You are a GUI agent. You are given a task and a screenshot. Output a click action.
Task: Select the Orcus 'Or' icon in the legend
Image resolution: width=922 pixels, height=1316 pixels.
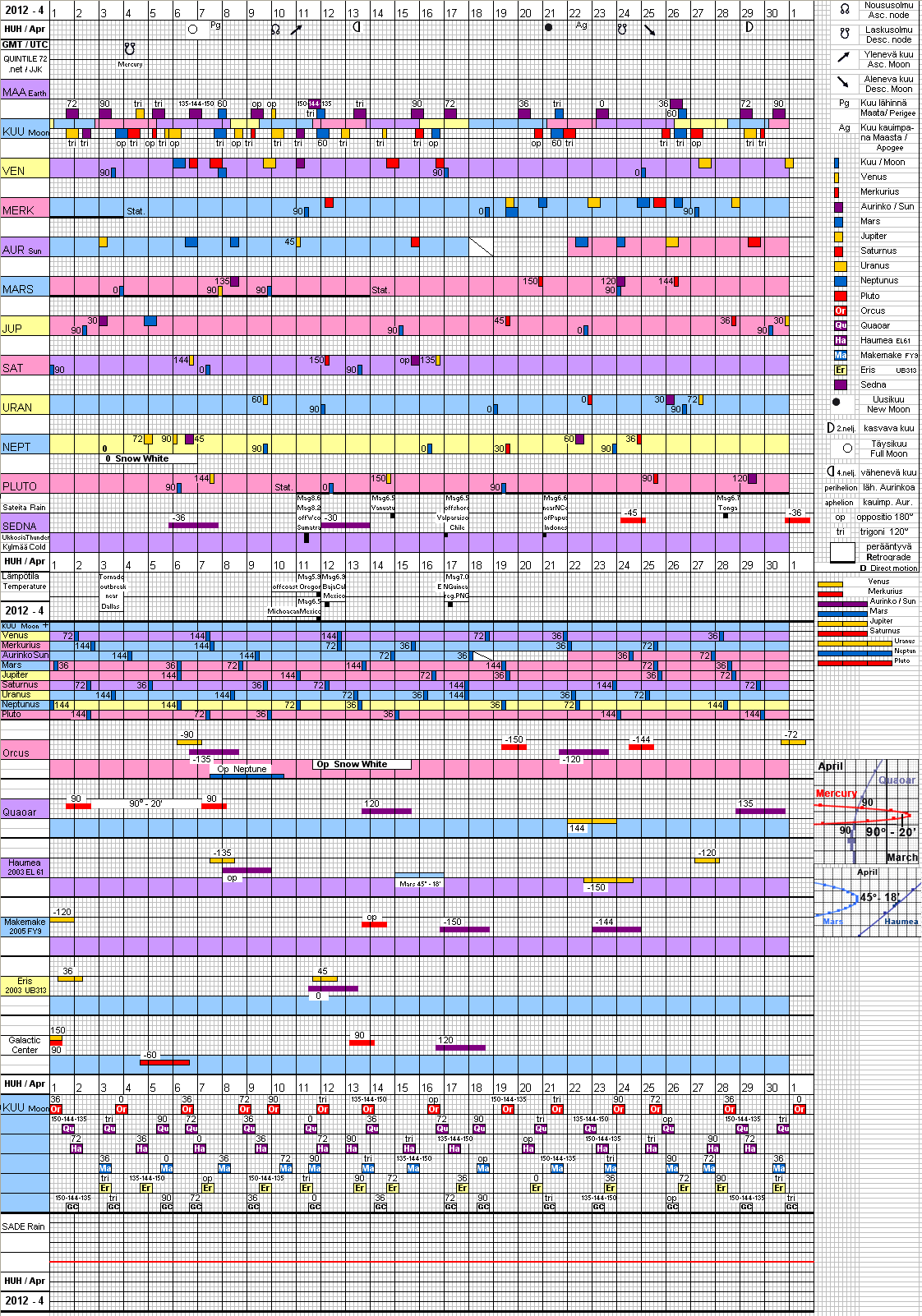click(x=840, y=311)
